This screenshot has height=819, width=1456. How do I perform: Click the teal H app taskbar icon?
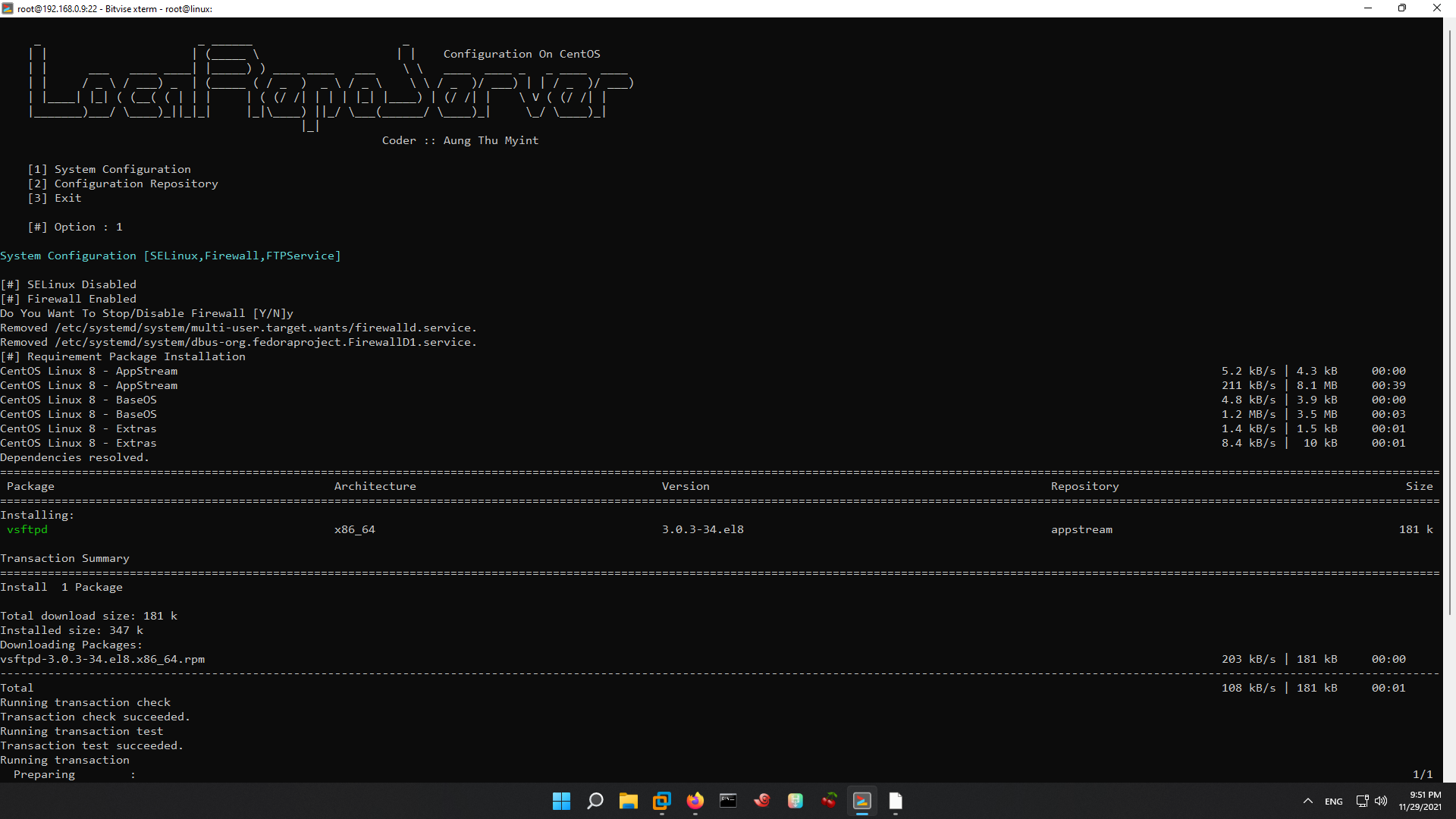(795, 801)
